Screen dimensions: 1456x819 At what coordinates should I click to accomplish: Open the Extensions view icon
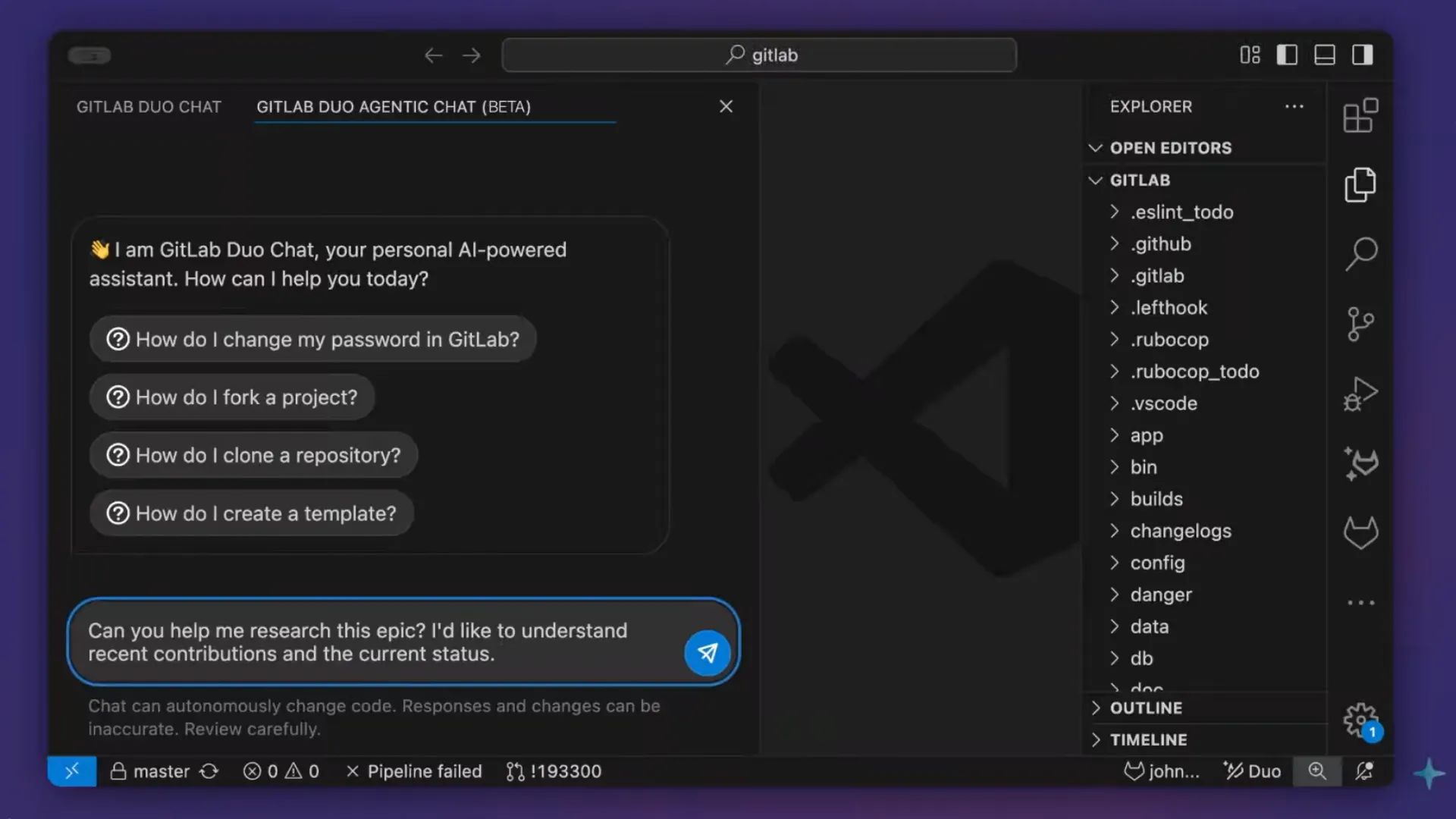(x=1360, y=115)
